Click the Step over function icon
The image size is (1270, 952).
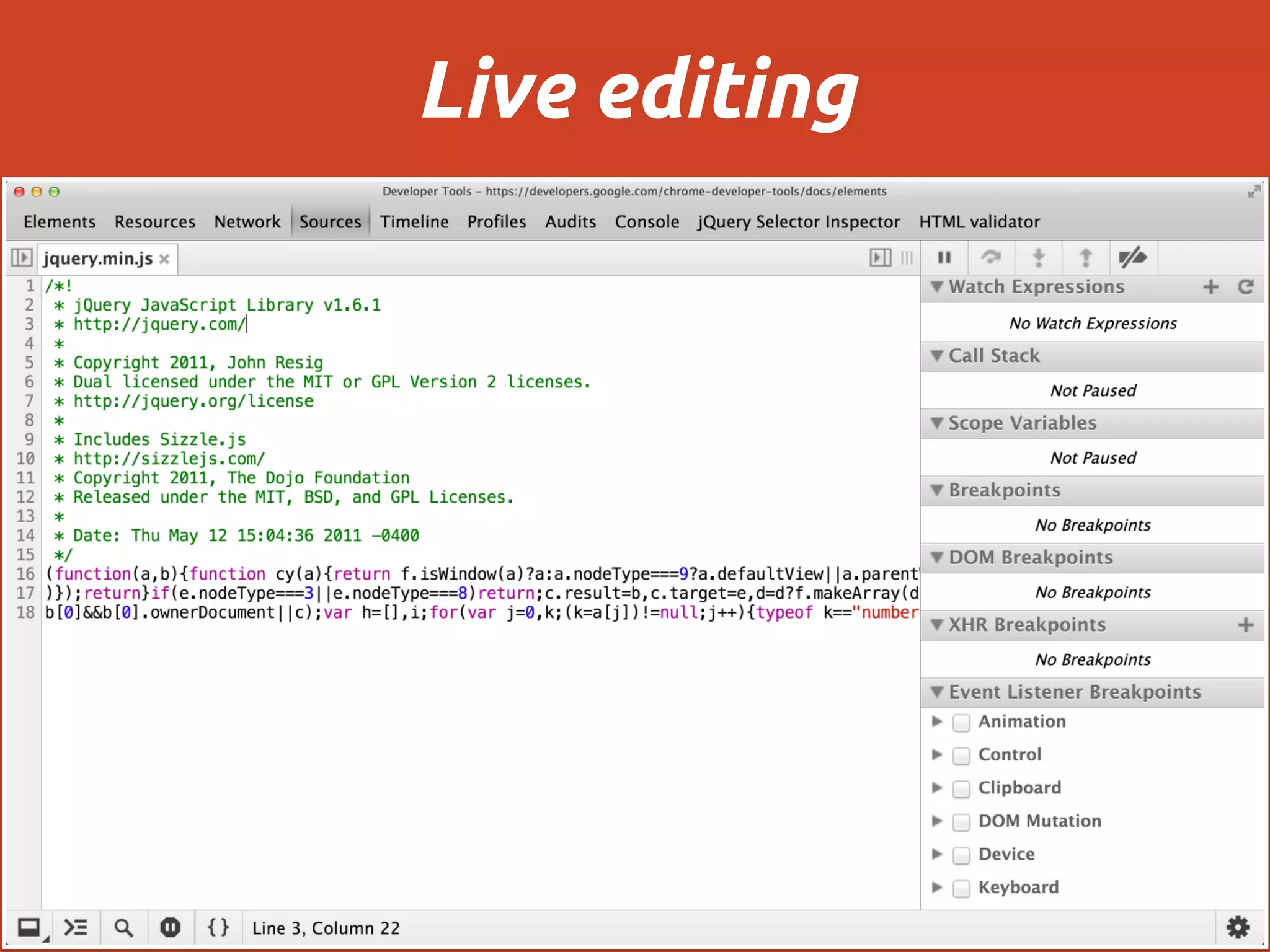pyautogui.click(x=992, y=257)
